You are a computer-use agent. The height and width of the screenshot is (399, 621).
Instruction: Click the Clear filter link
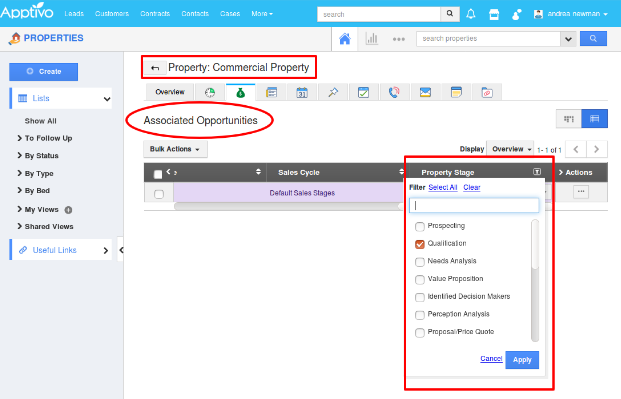click(472, 187)
